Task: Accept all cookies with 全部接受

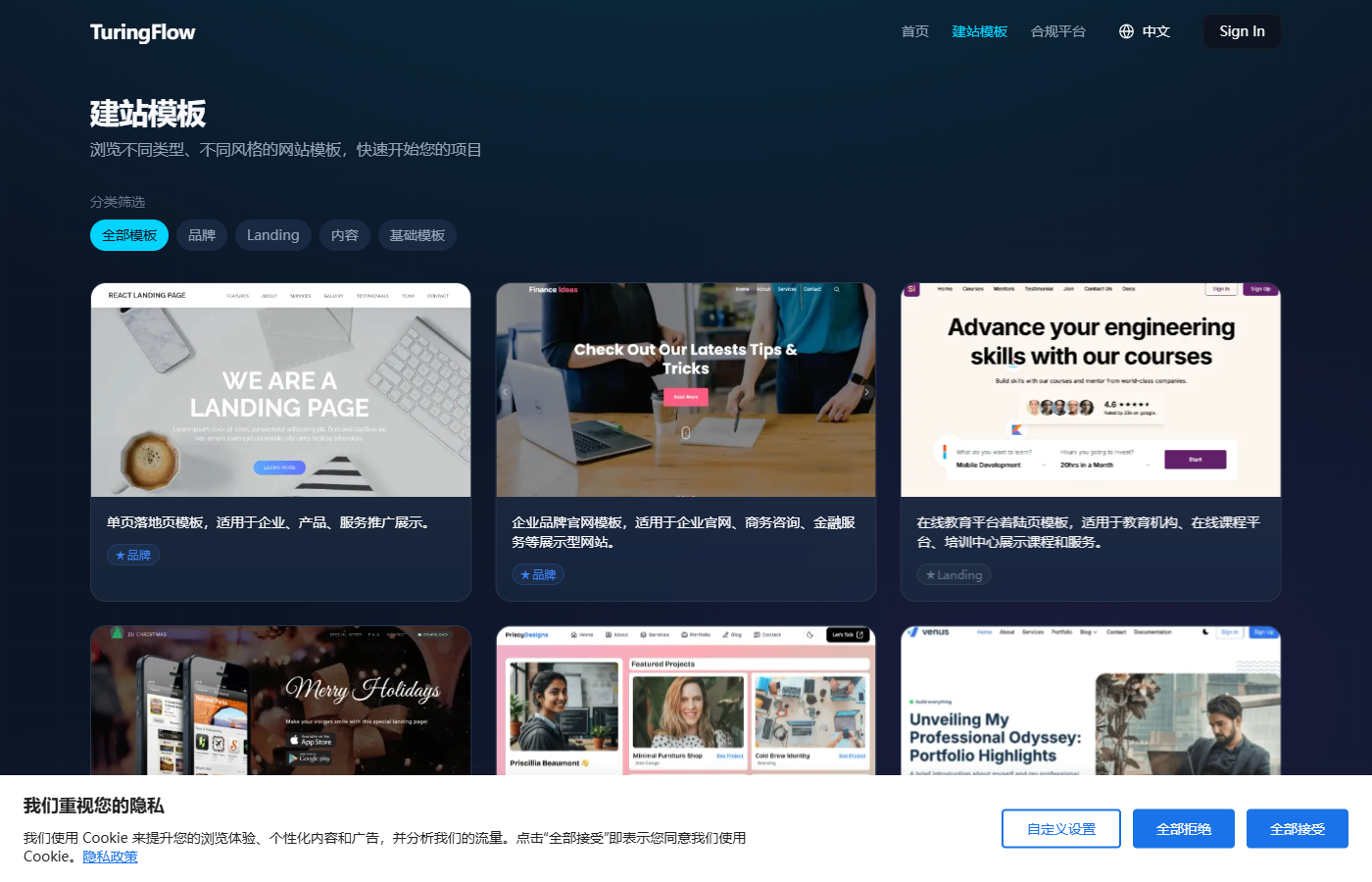Action: tap(1297, 828)
